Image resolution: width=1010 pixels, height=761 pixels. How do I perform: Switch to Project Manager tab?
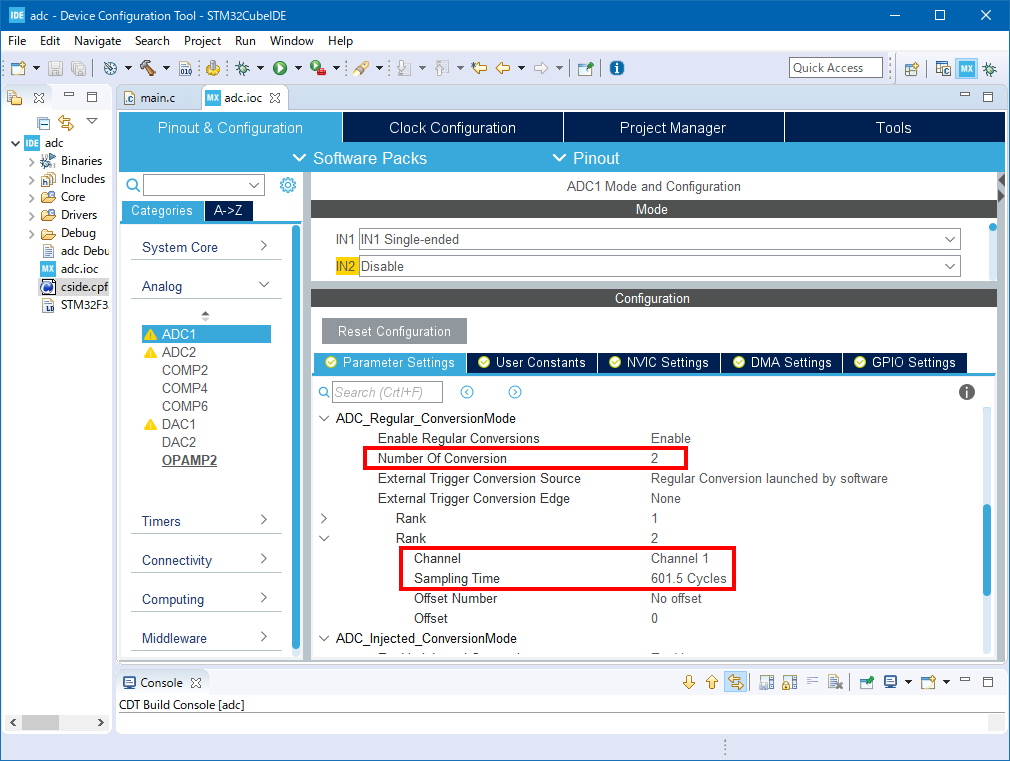click(673, 128)
